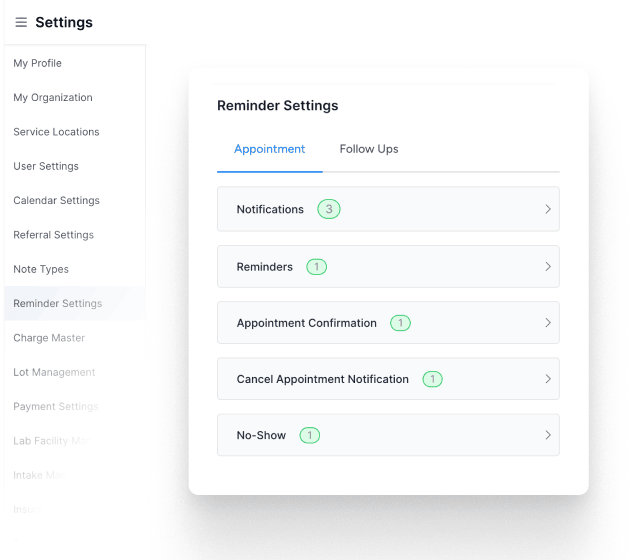The width and height of the screenshot is (640, 560).
Task: Expand Cancel Appointment Notification chevron
Action: [x=548, y=379]
